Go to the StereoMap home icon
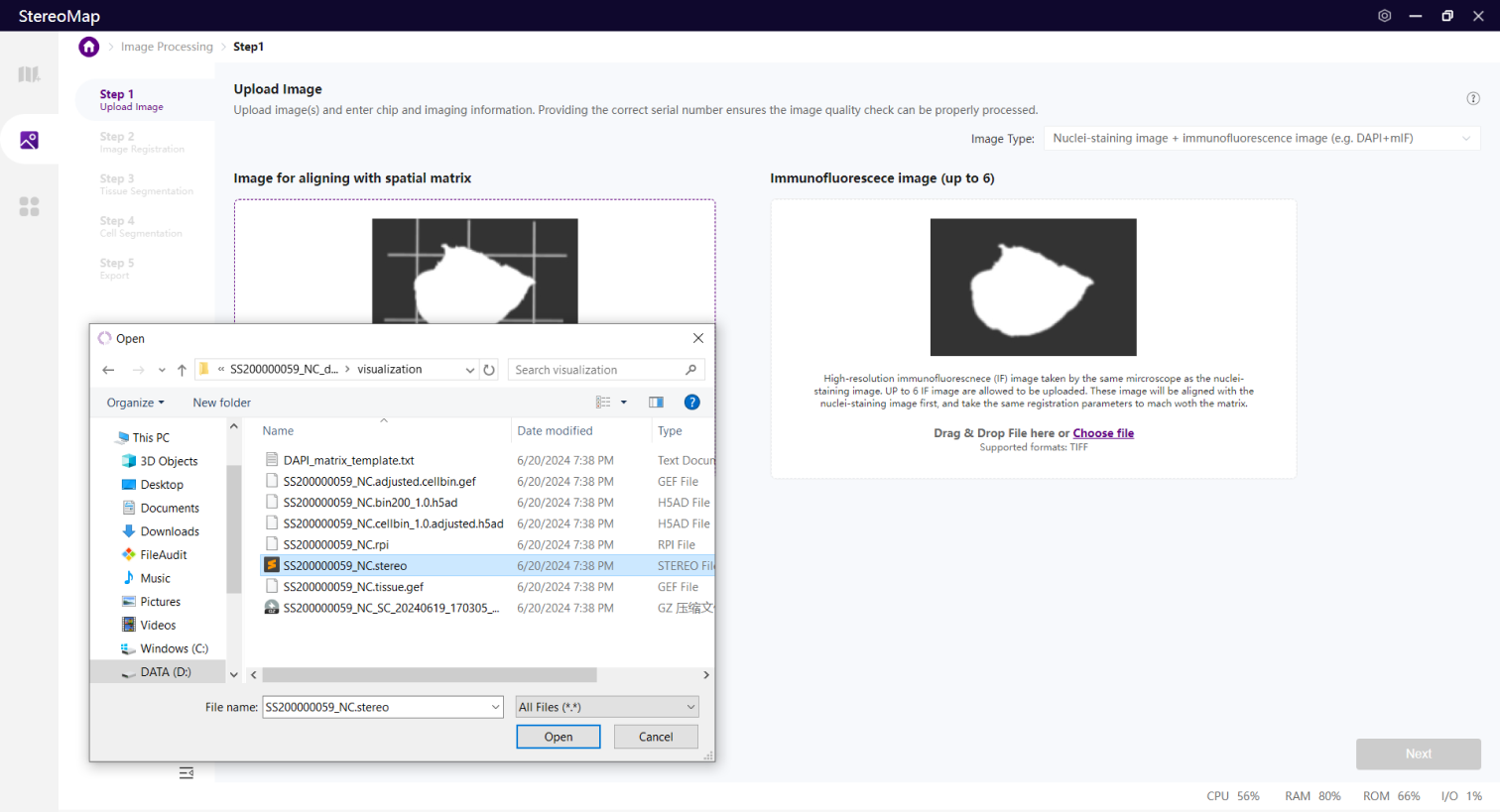Viewport: 1500px width, 812px height. tap(89, 47)
